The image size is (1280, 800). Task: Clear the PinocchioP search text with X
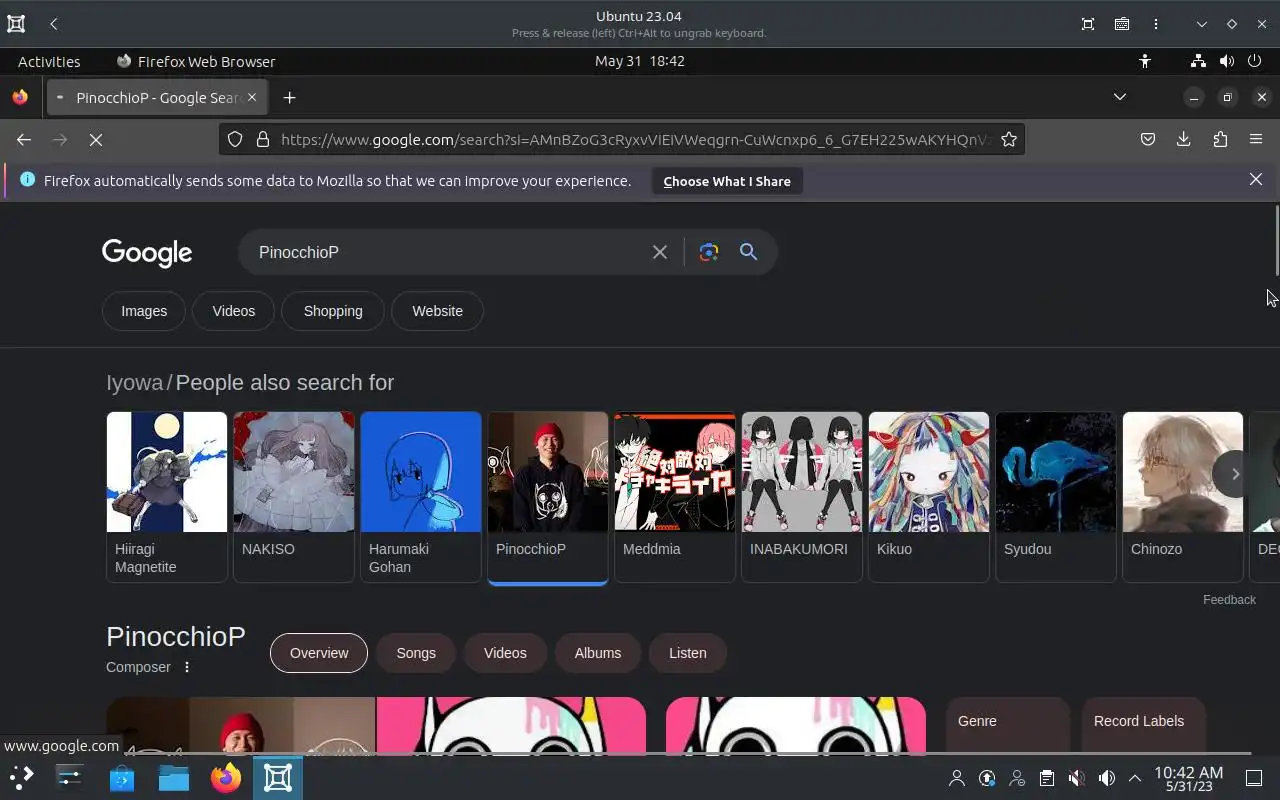[660, 252]
